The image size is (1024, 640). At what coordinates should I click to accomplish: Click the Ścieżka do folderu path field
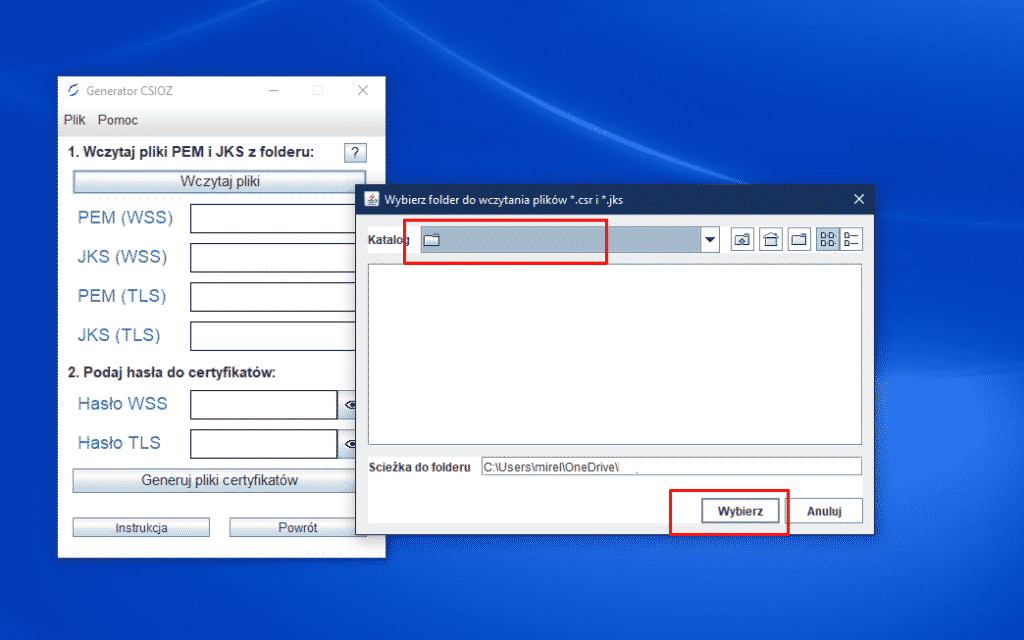click(671, 467)
